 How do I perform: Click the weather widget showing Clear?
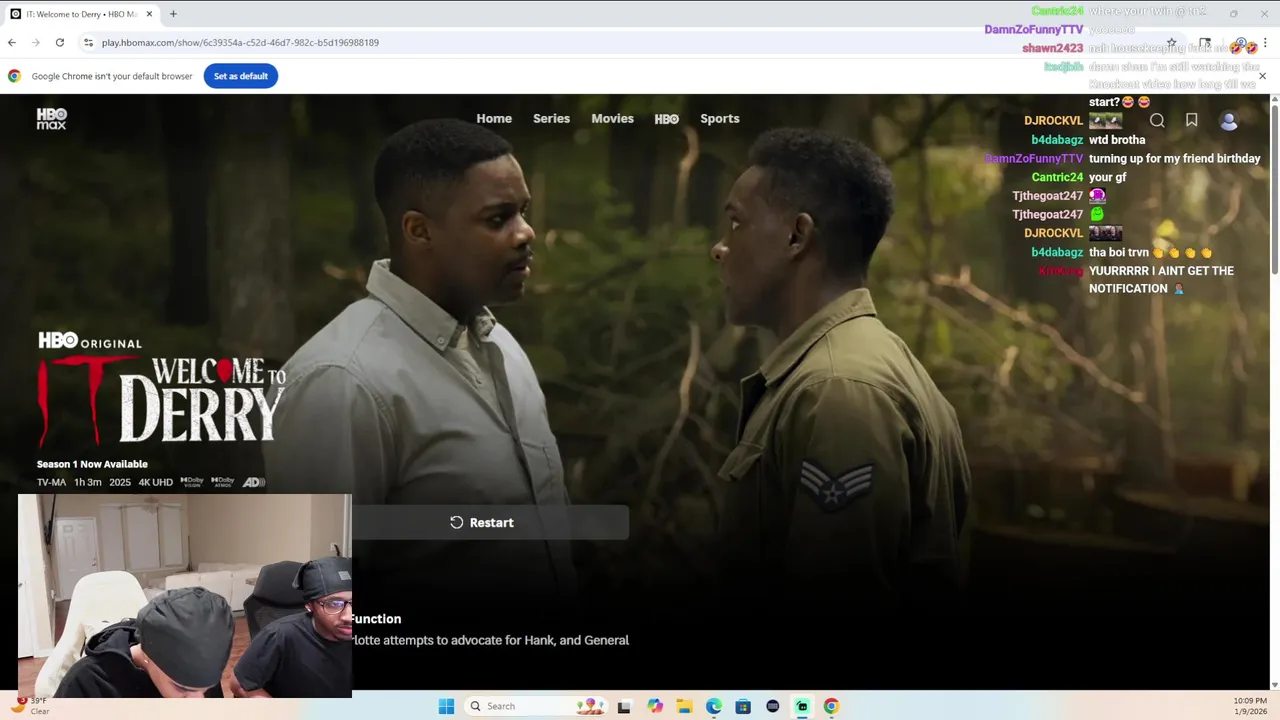pos(30,706)
